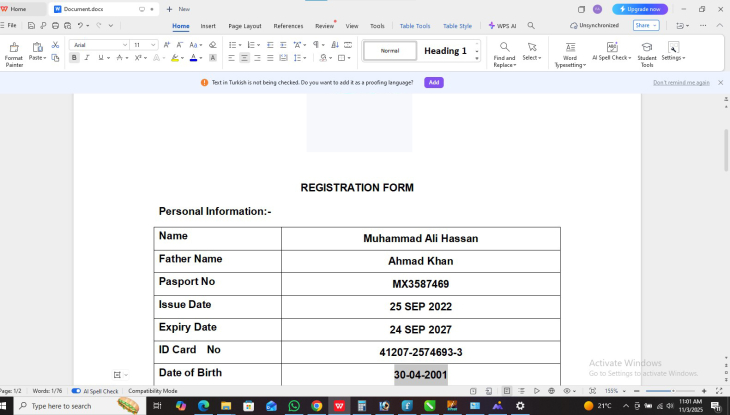
Task: Open Find and Replace
Action: (504, 53)
